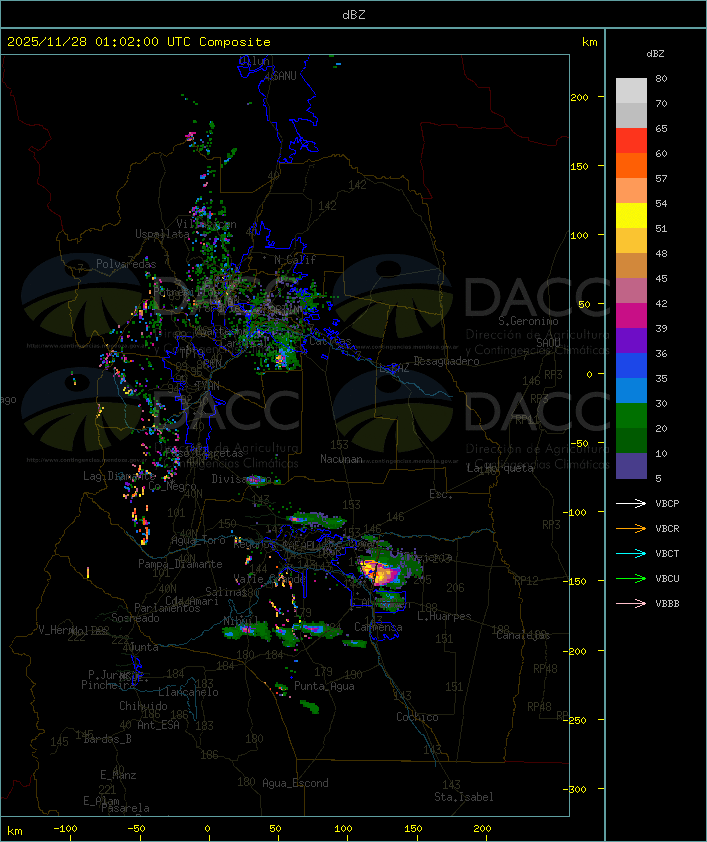Click the S.Geronimo map label

[x=528, y=321]
